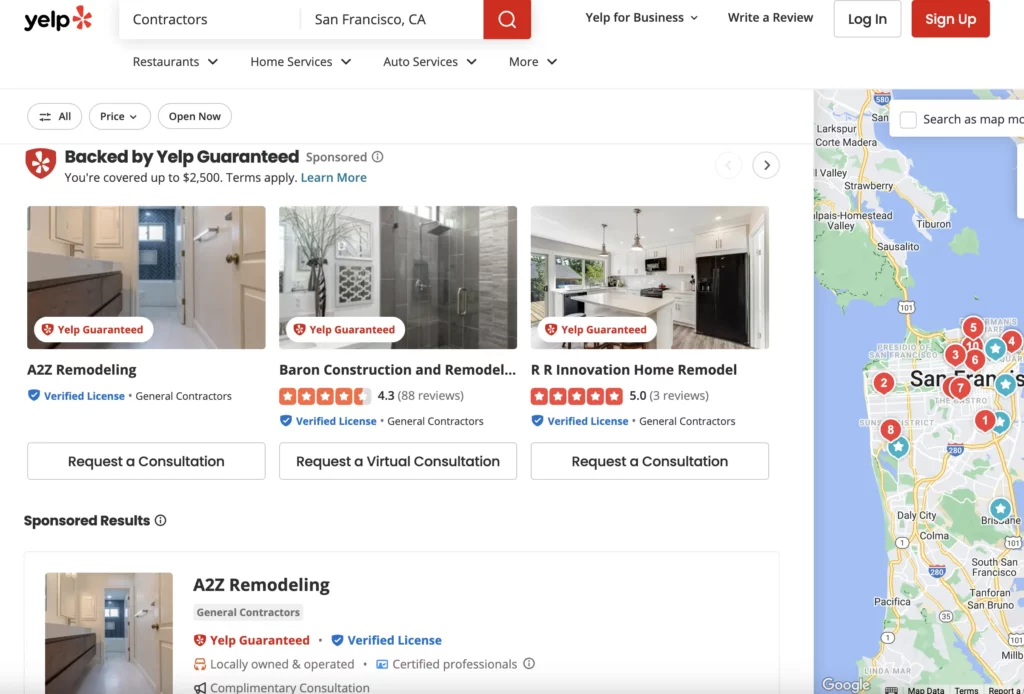Click the star rating of Baron Construction
Viewport: 1024px width, 694px height.
point(325,396)
